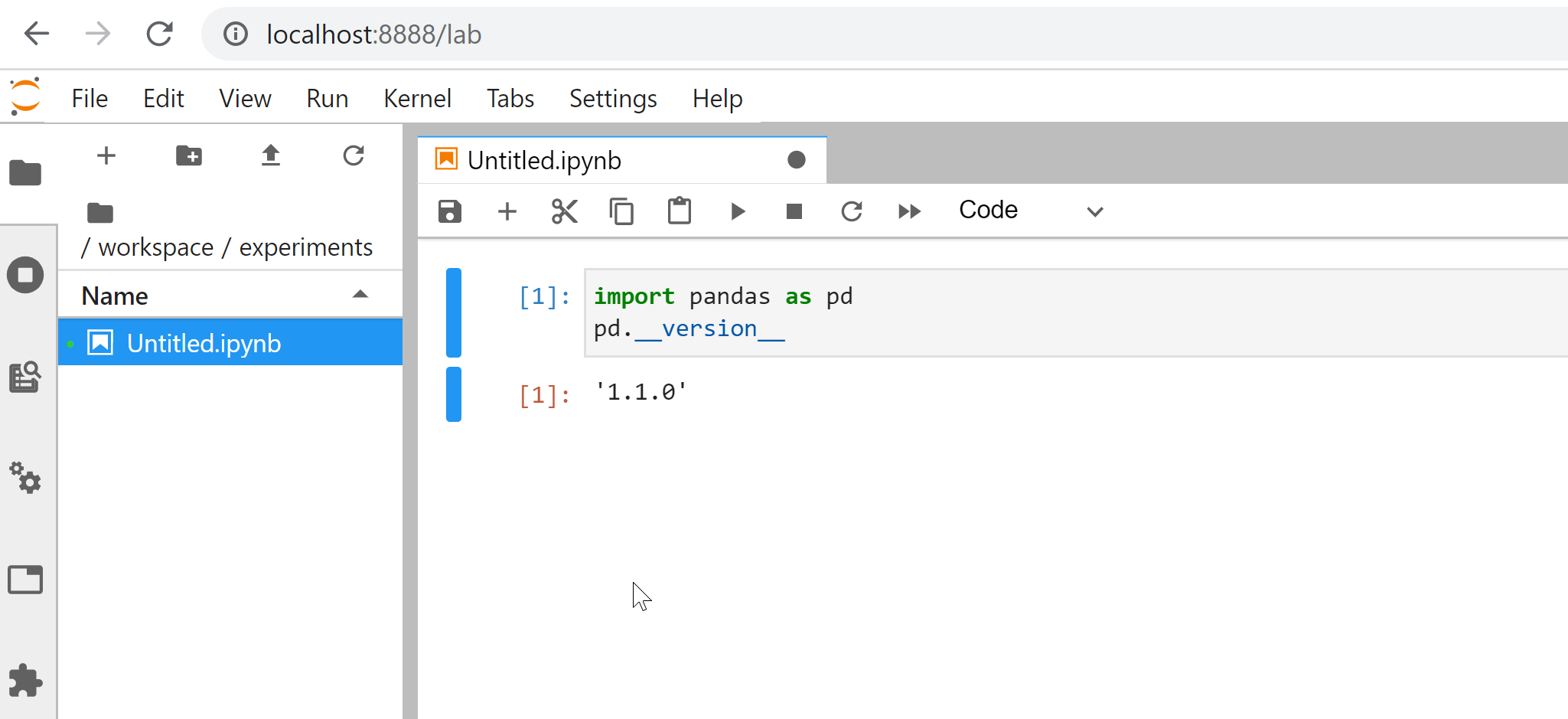
Task: Open the Settings menu
Action: point(613,99)
